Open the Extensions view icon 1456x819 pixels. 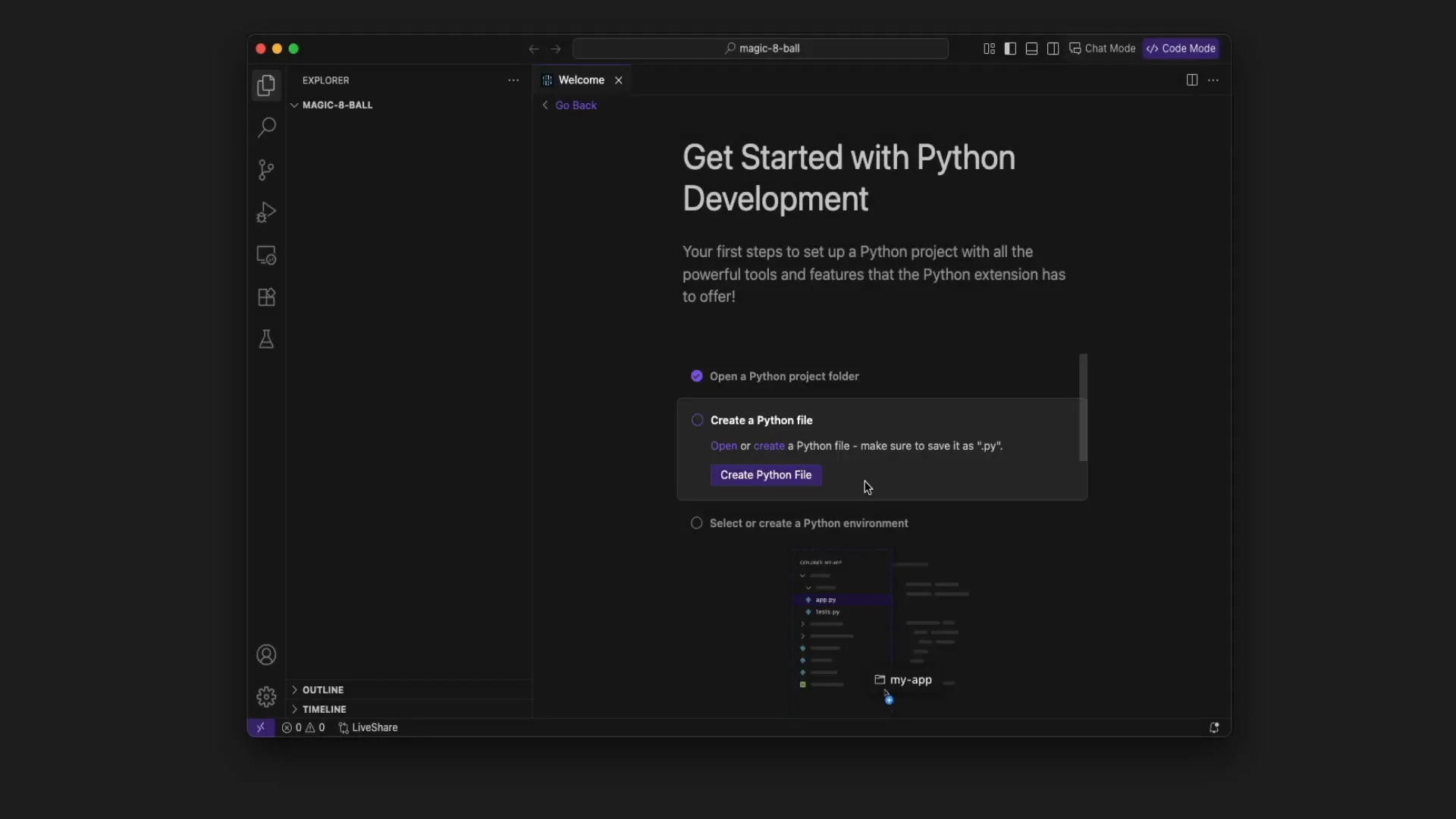[x=266, y=297]
